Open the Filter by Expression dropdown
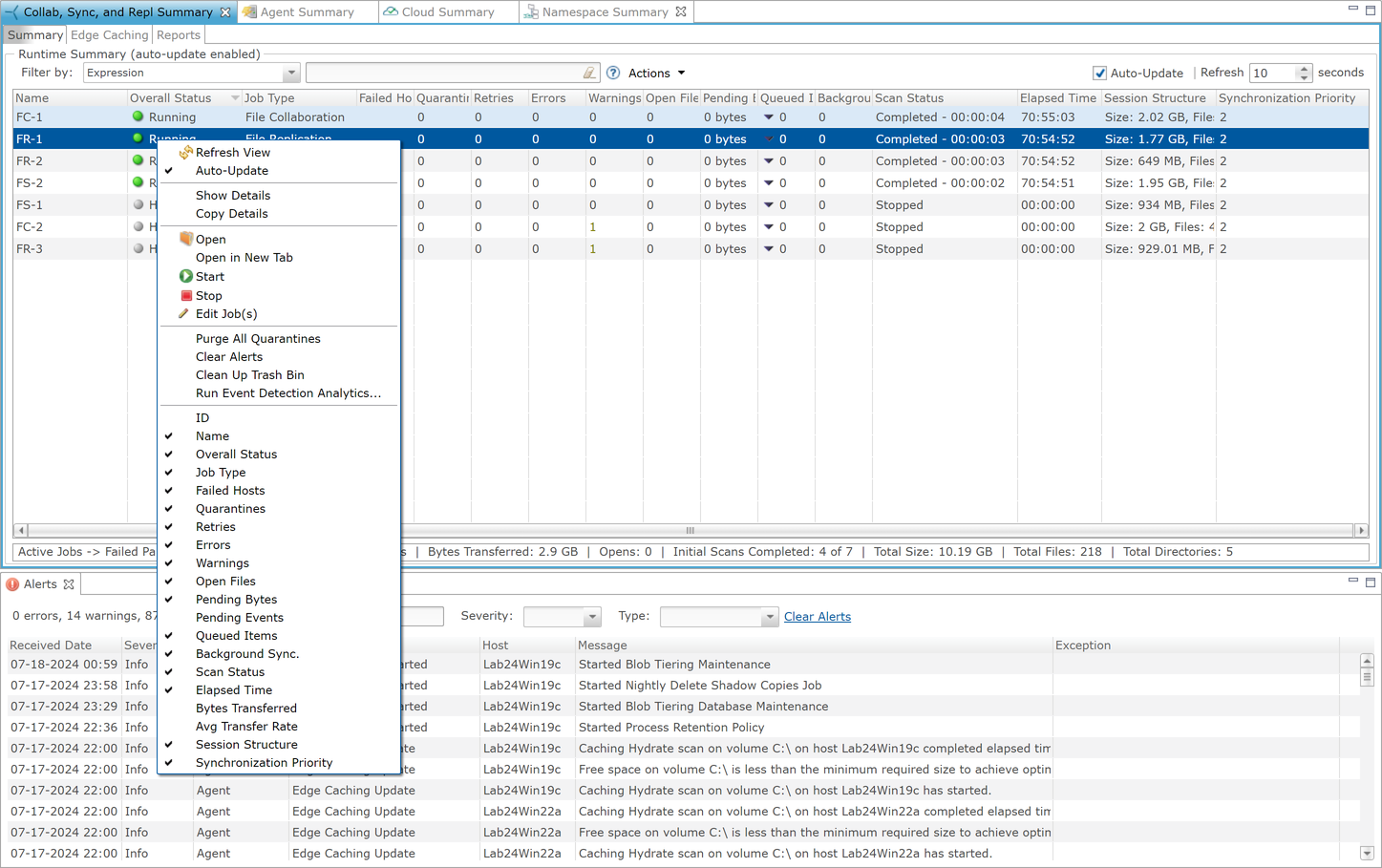Viewport: 1382px width, 868px height. [290, 74]
